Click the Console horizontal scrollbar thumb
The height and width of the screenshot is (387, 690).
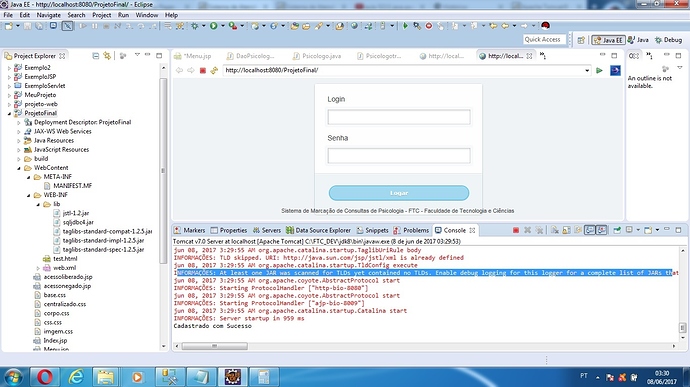coord(214,346)
